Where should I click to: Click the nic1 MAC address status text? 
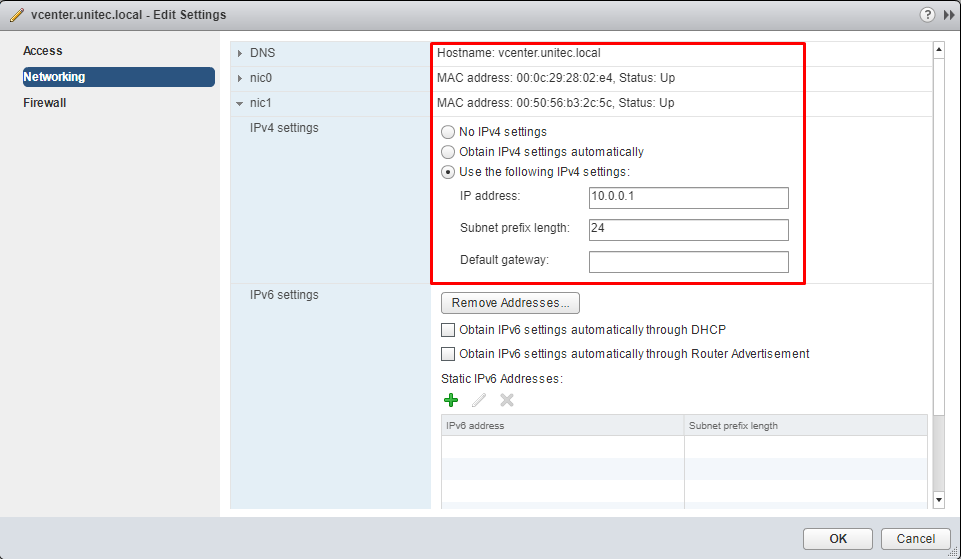pos(556,103)
